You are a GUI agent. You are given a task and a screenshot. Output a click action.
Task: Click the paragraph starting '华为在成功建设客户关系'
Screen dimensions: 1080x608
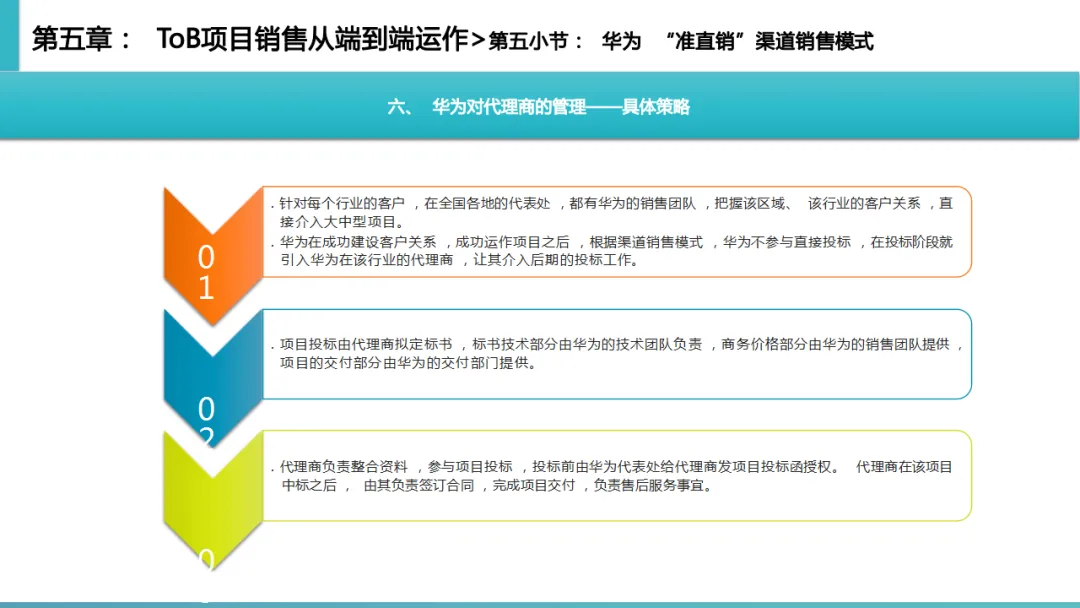click(x=612, y=251)
